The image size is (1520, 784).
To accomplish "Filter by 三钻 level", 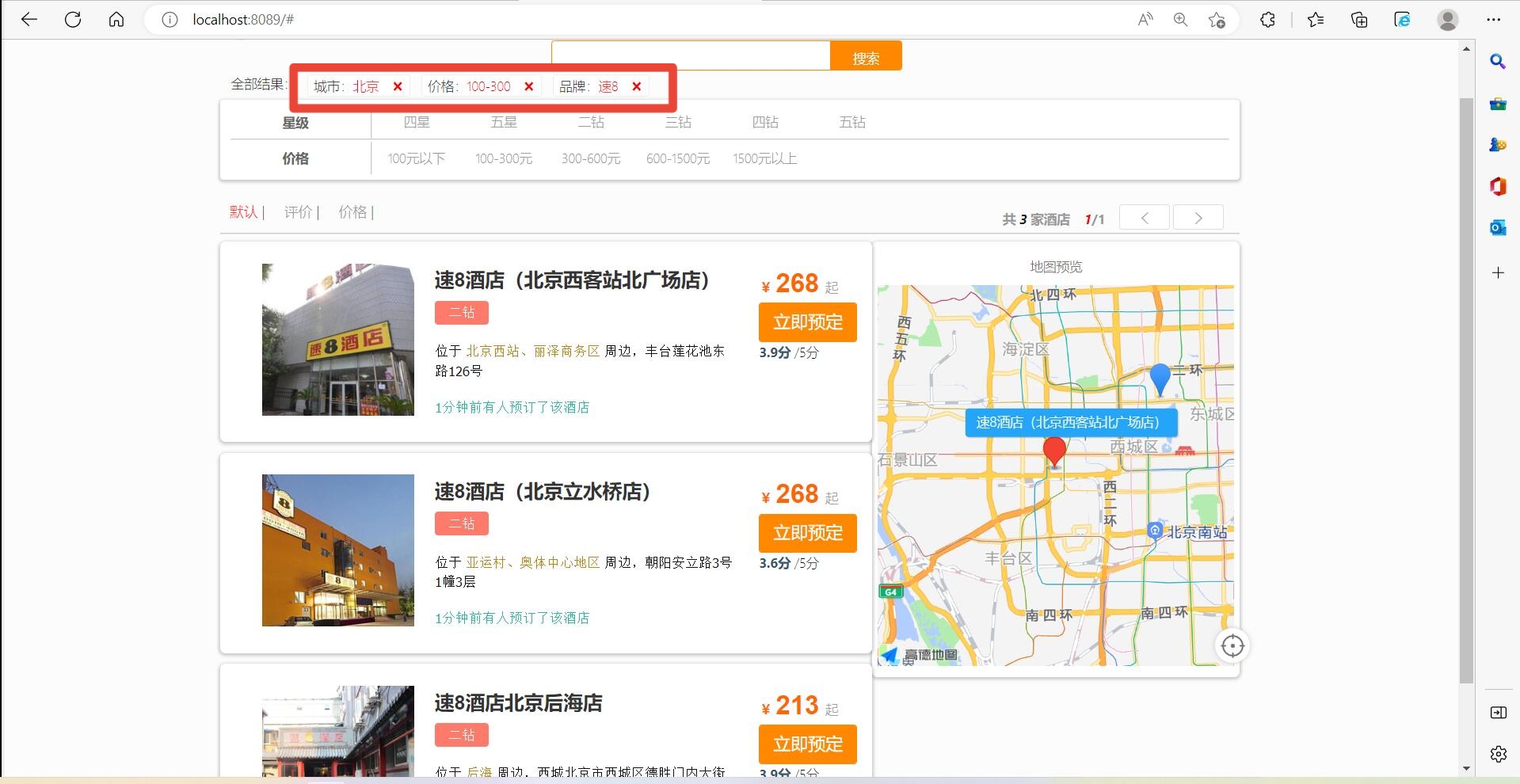I will coord(678,122).
